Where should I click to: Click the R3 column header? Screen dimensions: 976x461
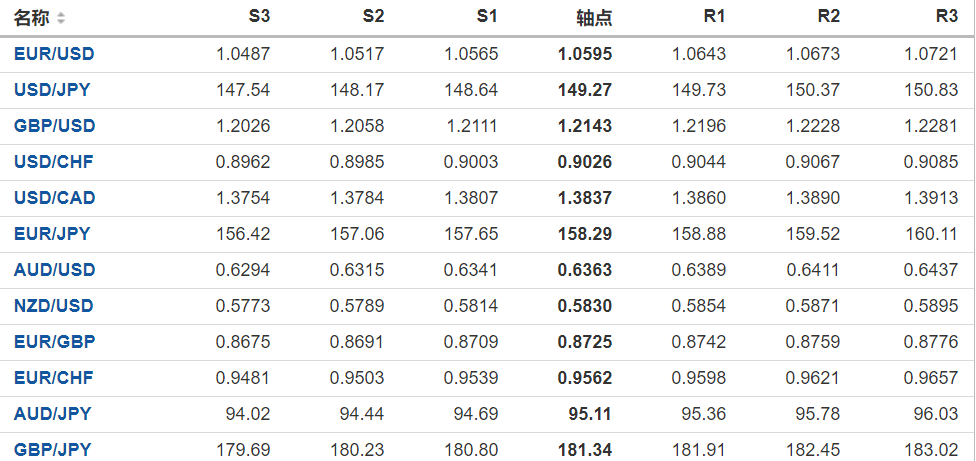click(946, 17)
